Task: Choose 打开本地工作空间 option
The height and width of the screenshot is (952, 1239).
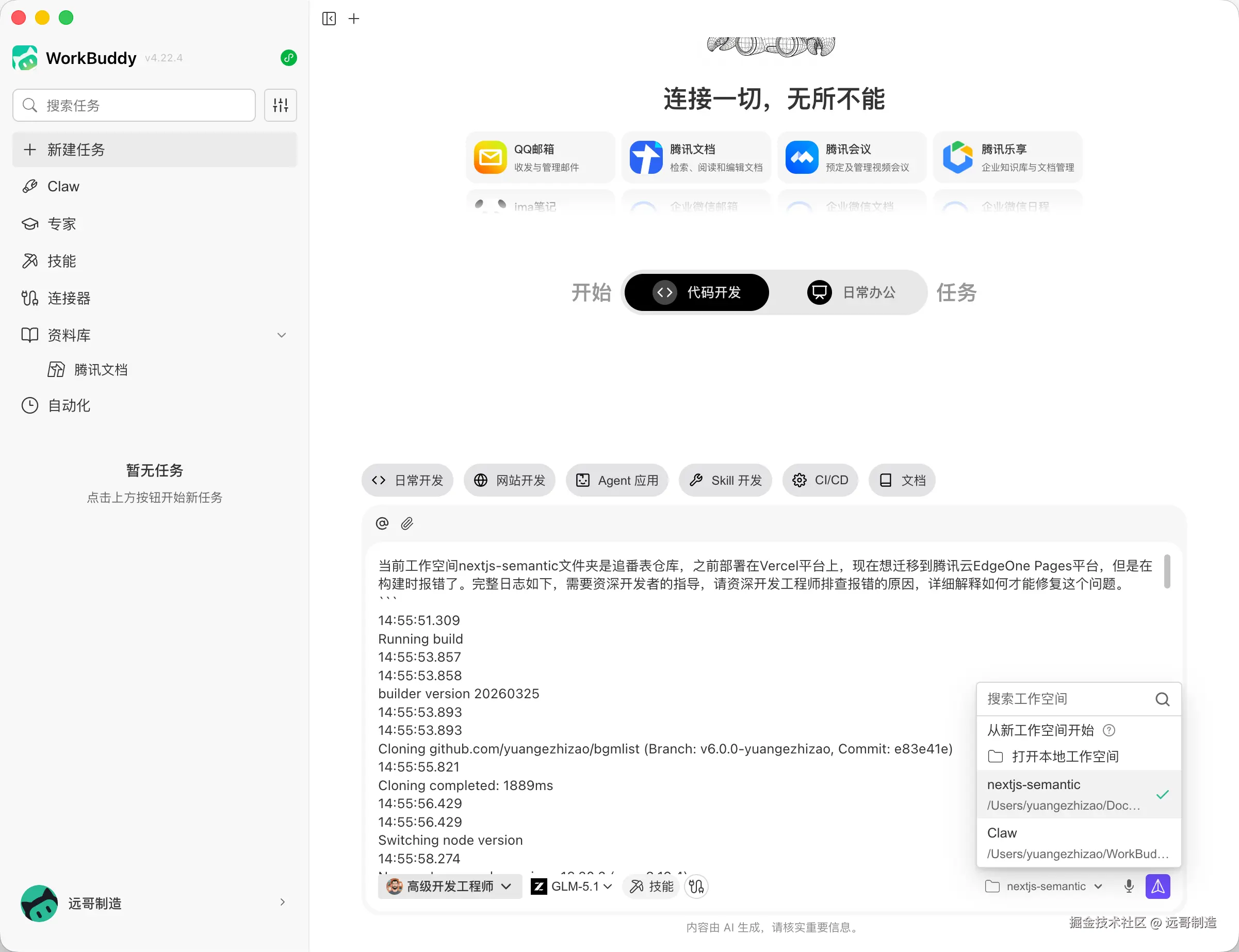Action: coord(1079,757)
